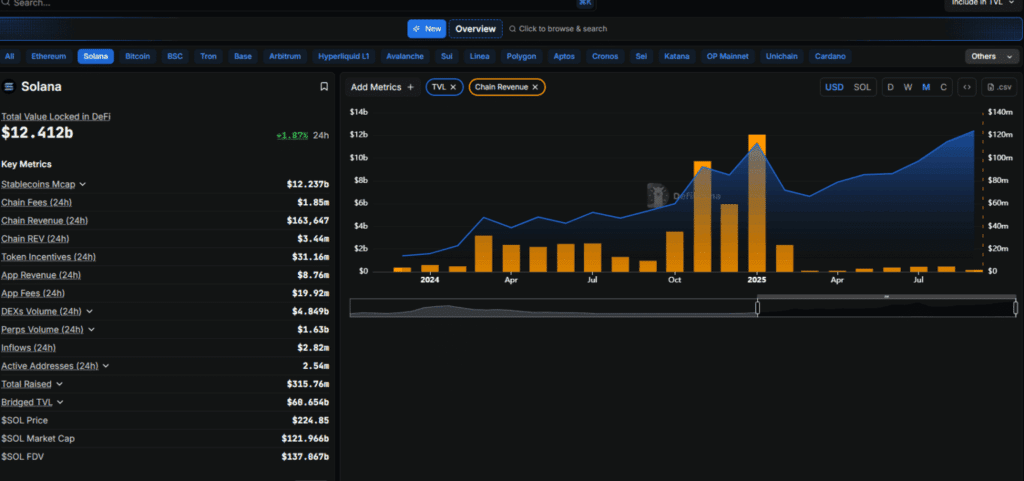Open the Total Value Locked in DeFi link
The image size is (1024, 481).
pos(56,116)
